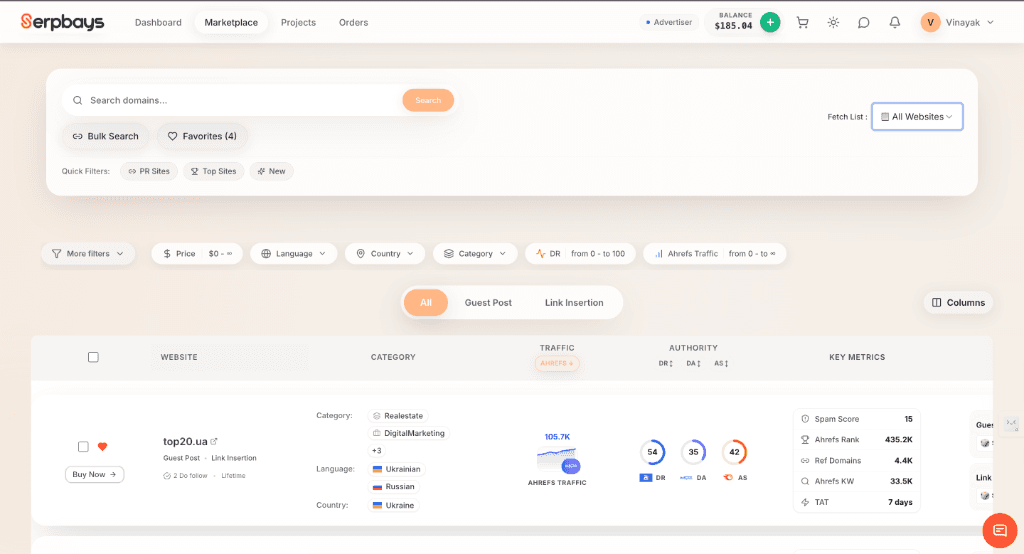Open top20.ua external link icon
This screenshot has height=554, width=1024.
(214, 441)
